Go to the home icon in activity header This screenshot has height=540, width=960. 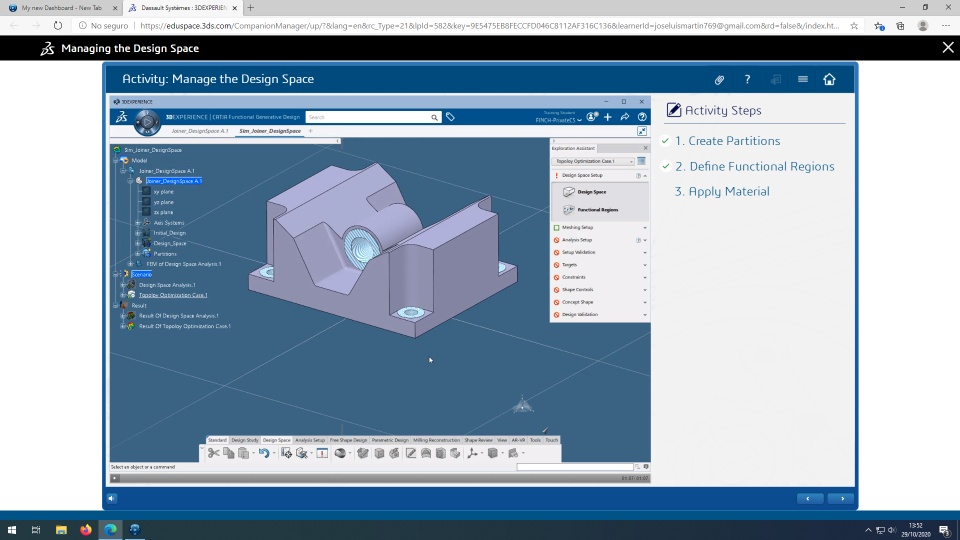(x=829, y=80)
